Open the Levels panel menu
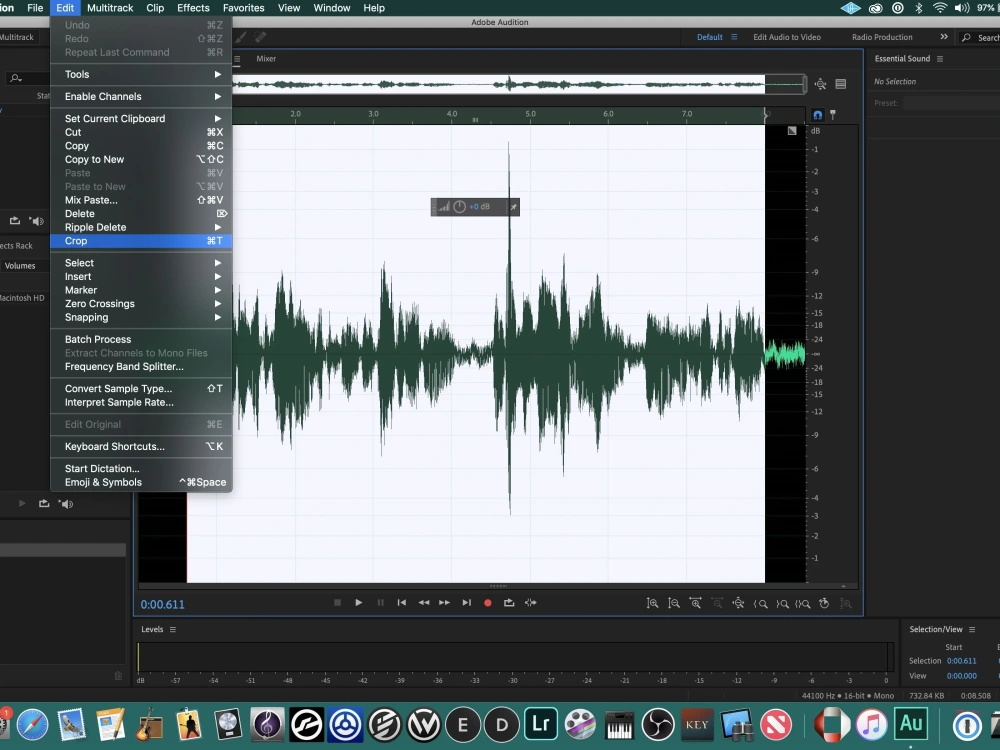The height and width of the screenshot is (750, 1000). [173, 629]
